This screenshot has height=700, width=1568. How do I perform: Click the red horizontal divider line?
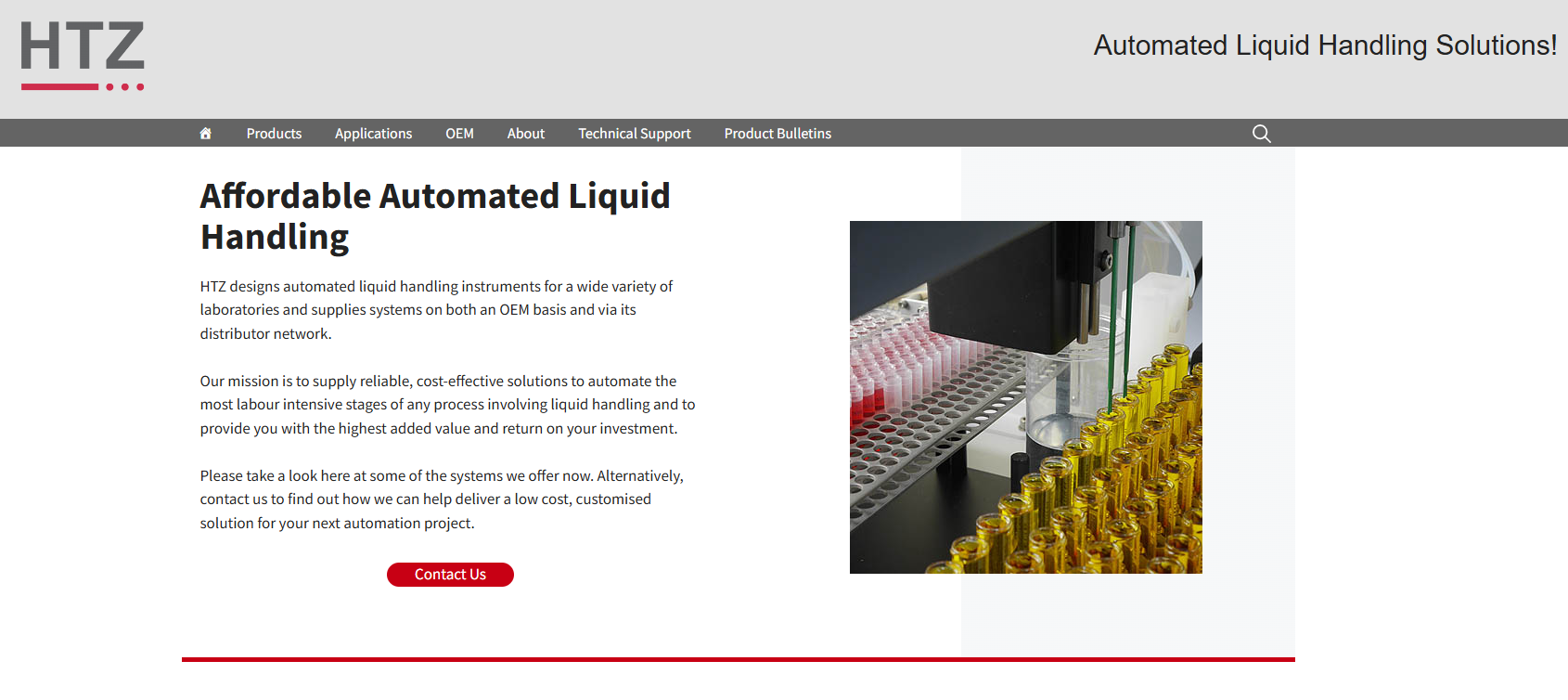click(x=738, y=659)
